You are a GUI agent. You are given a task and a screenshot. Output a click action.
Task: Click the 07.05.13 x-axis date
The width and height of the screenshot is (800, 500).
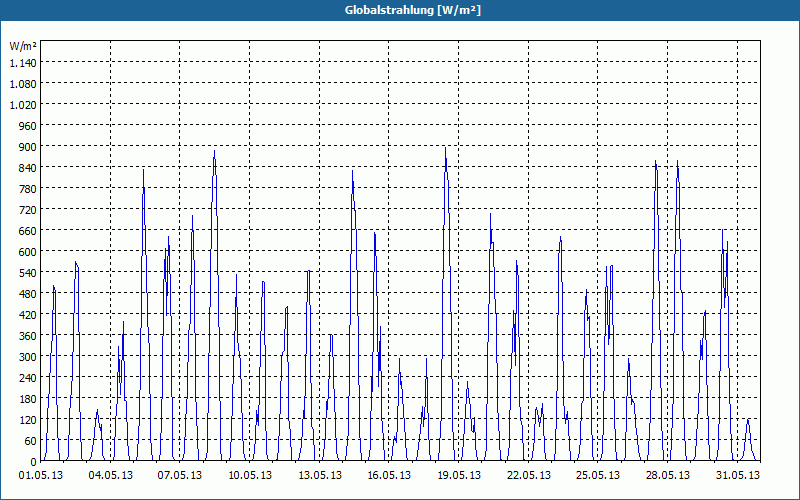coord(180,476)
